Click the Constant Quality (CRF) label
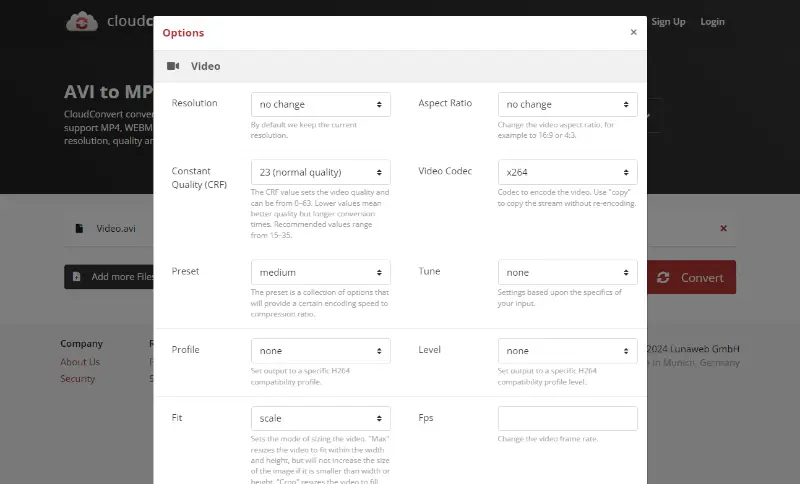Image resolution: width=800 pixels, height=484 pixels. click(199, 177)
